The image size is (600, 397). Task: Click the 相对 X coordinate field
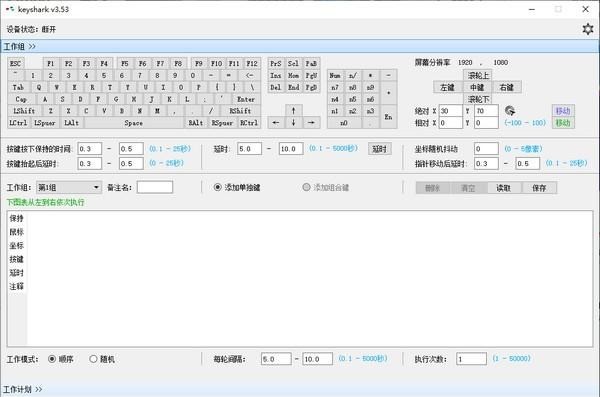pyautogui.click(x=451, y=123)
